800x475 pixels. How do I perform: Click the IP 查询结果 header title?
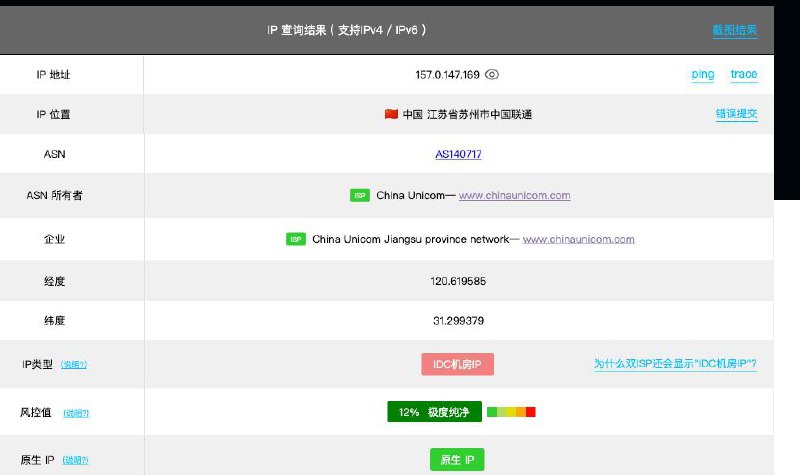(347, 30)
